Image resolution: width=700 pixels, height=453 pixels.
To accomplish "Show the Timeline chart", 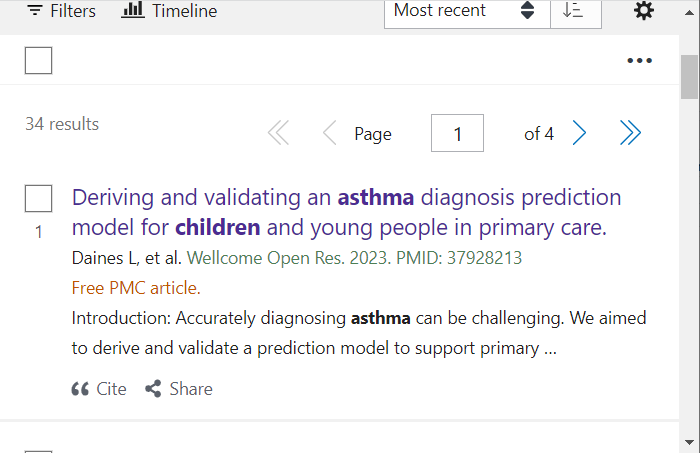I will pos(169,11).
